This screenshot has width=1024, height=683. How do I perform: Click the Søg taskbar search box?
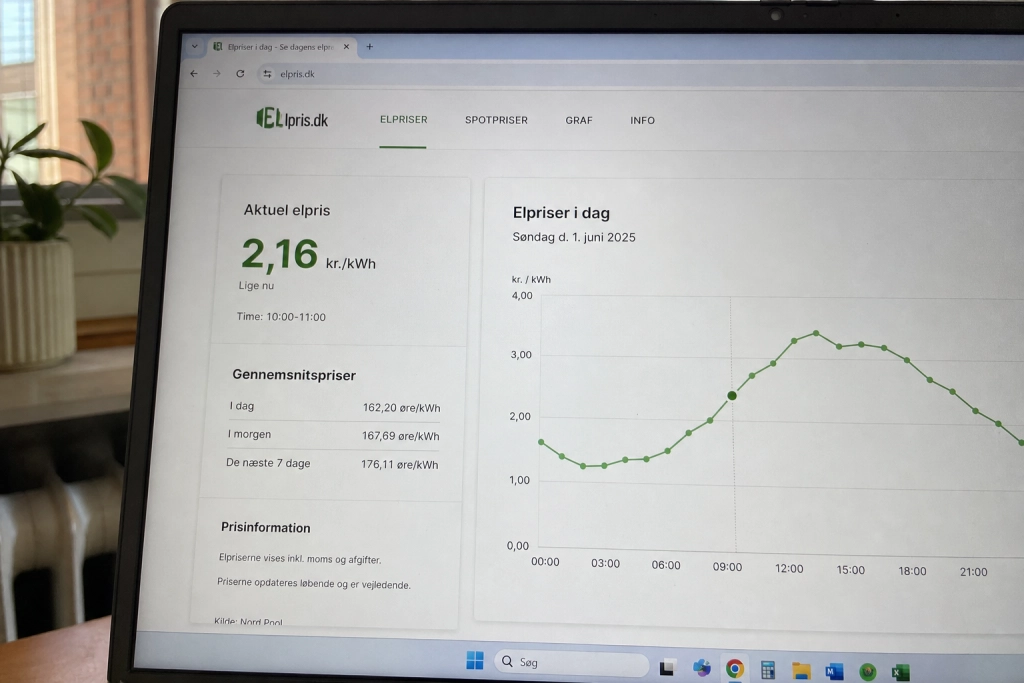[x=571, y=662]
